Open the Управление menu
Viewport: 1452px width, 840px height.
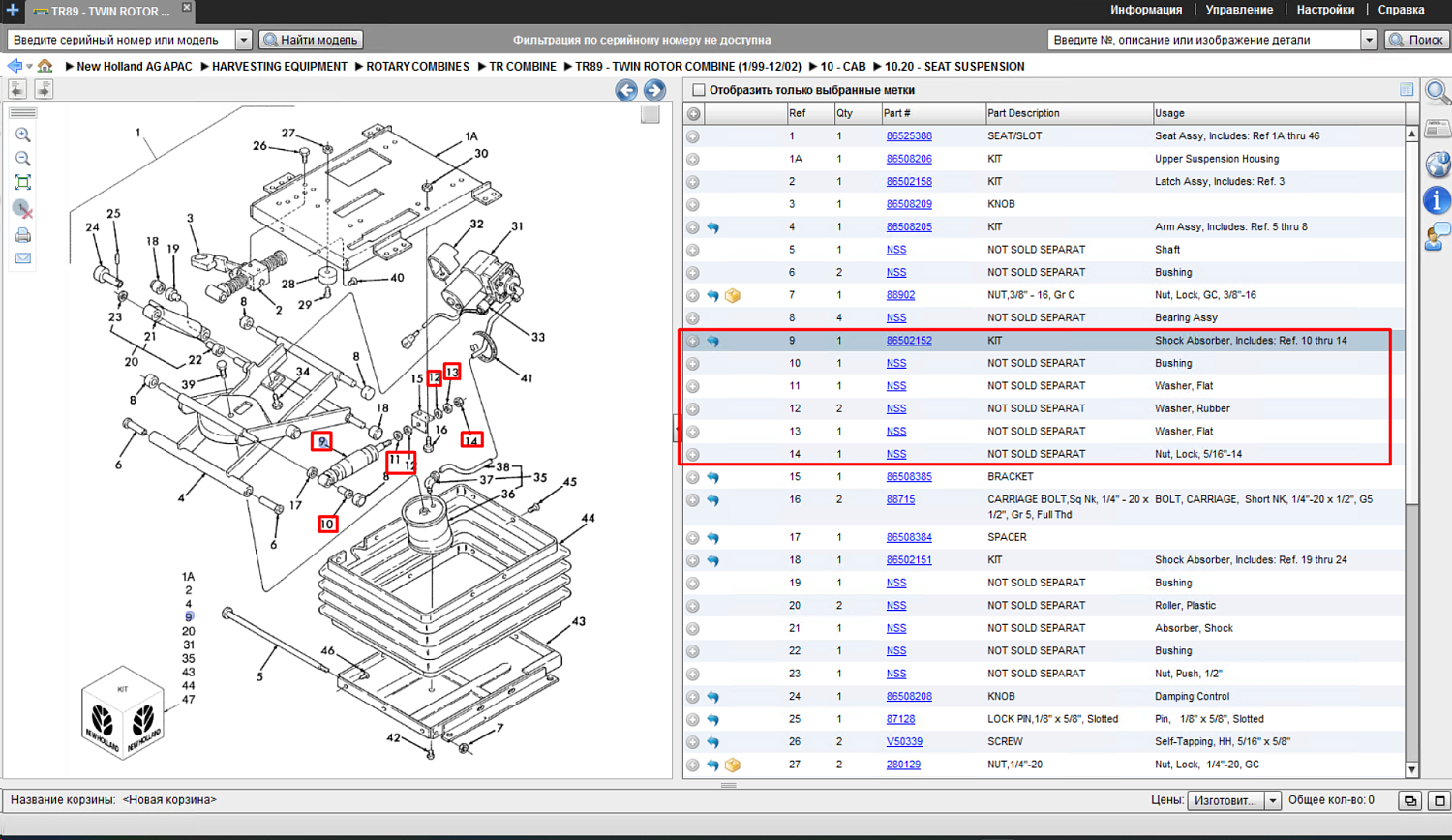pos(1239,10)
